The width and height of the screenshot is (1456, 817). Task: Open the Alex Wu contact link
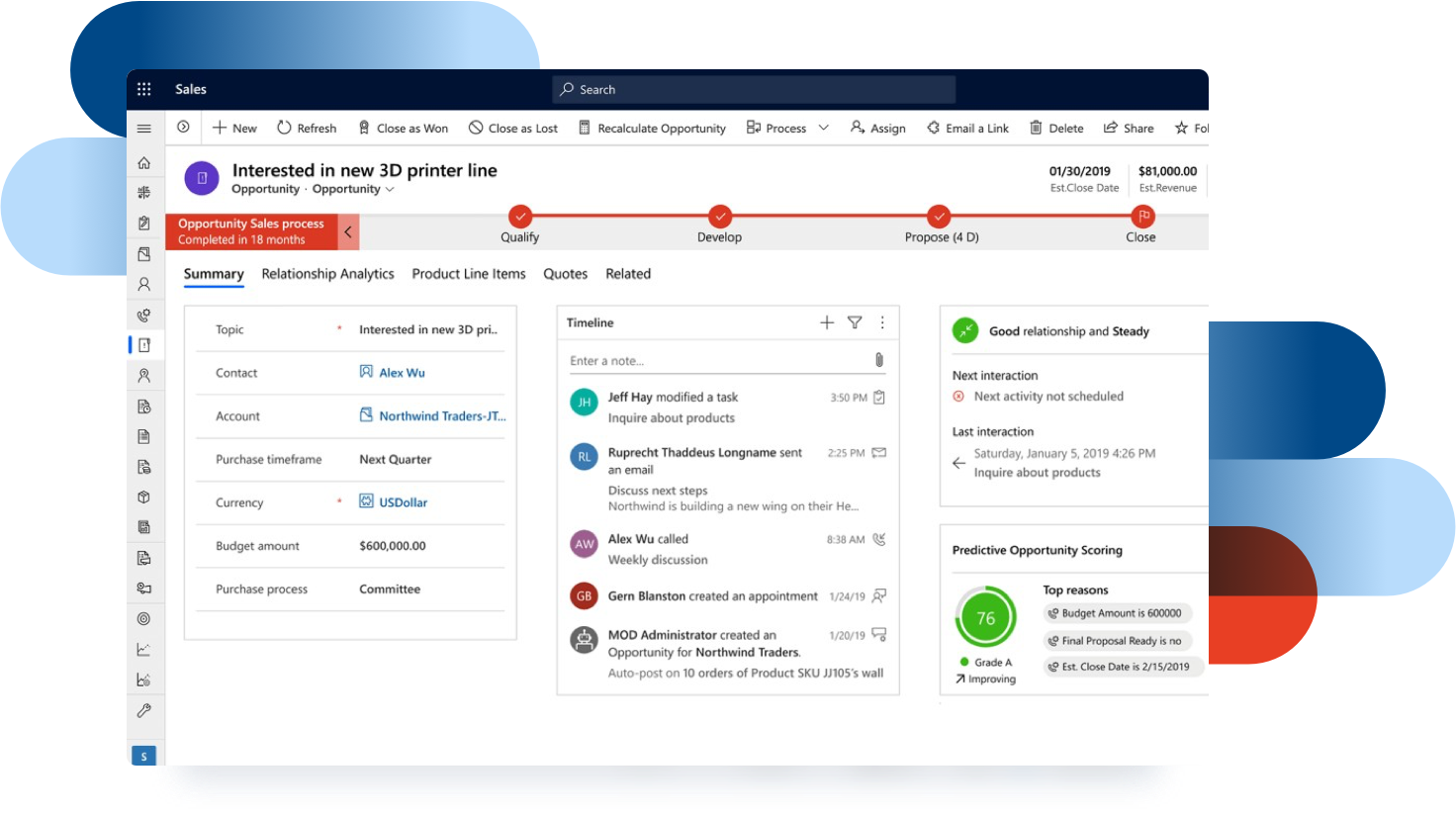(402, 373)
